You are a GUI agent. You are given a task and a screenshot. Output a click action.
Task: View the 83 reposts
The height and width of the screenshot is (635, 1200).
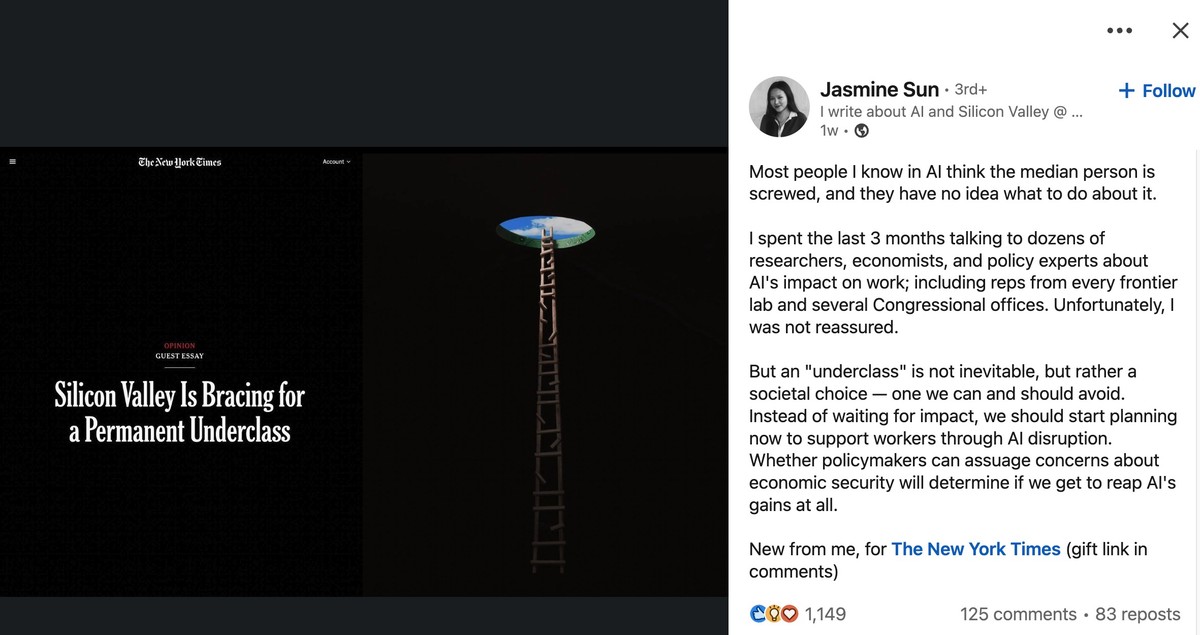click(1138, 614)
